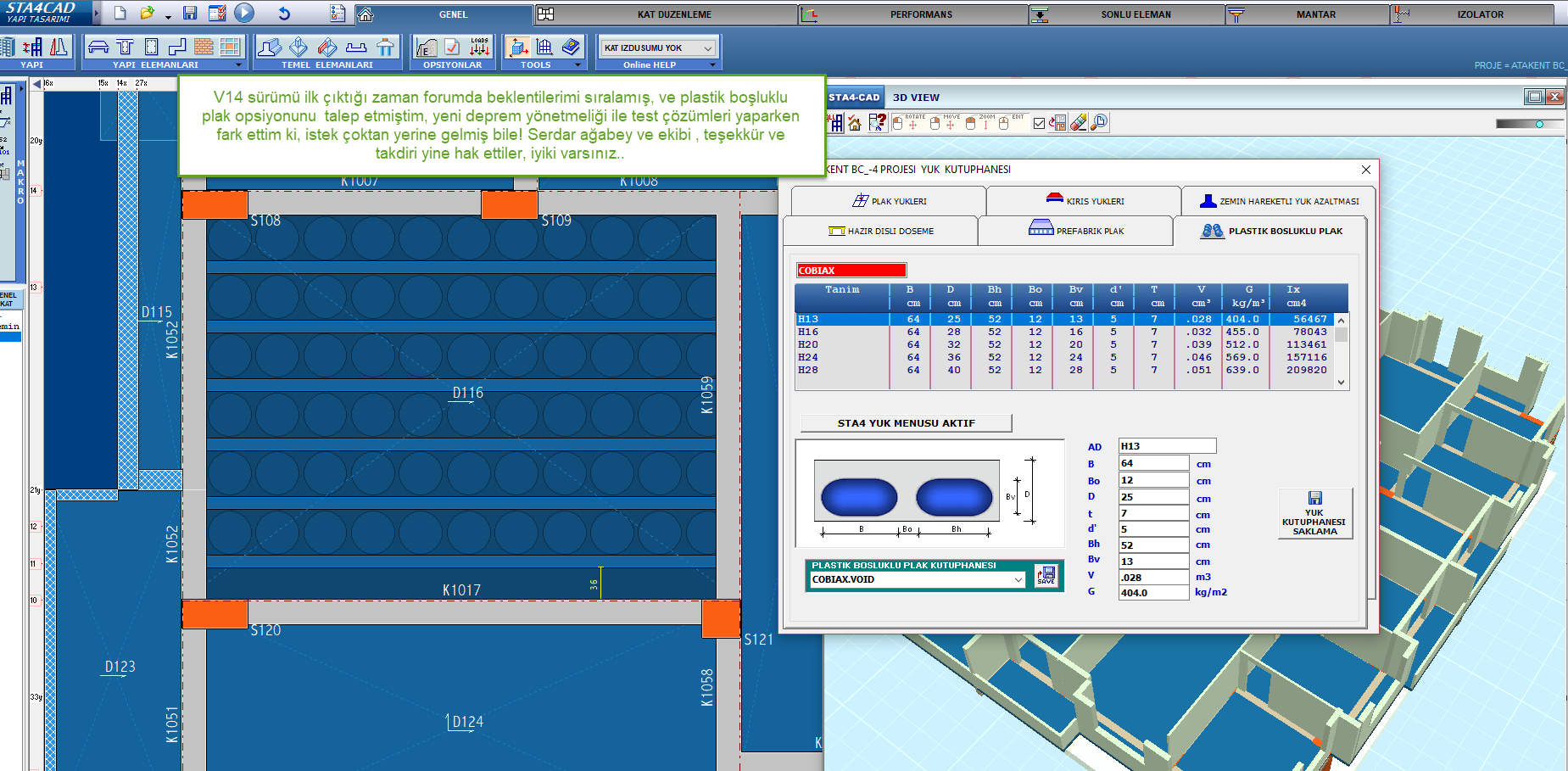Toggle the checkbox in 3D view toolbar
Screen dimensions: 1568x771
pos(1039,124)
